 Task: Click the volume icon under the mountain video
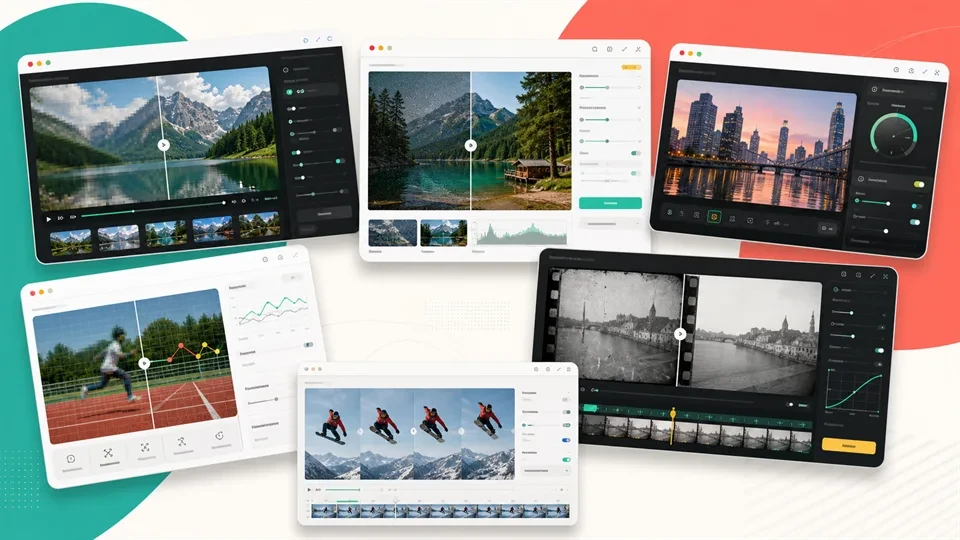click(x=234, y=201)
